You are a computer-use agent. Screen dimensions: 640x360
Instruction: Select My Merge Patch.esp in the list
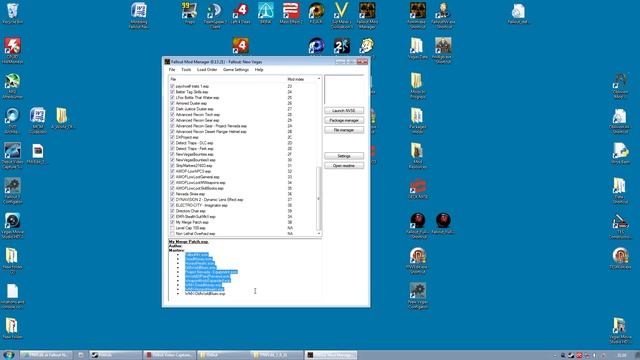coord(192,222)
